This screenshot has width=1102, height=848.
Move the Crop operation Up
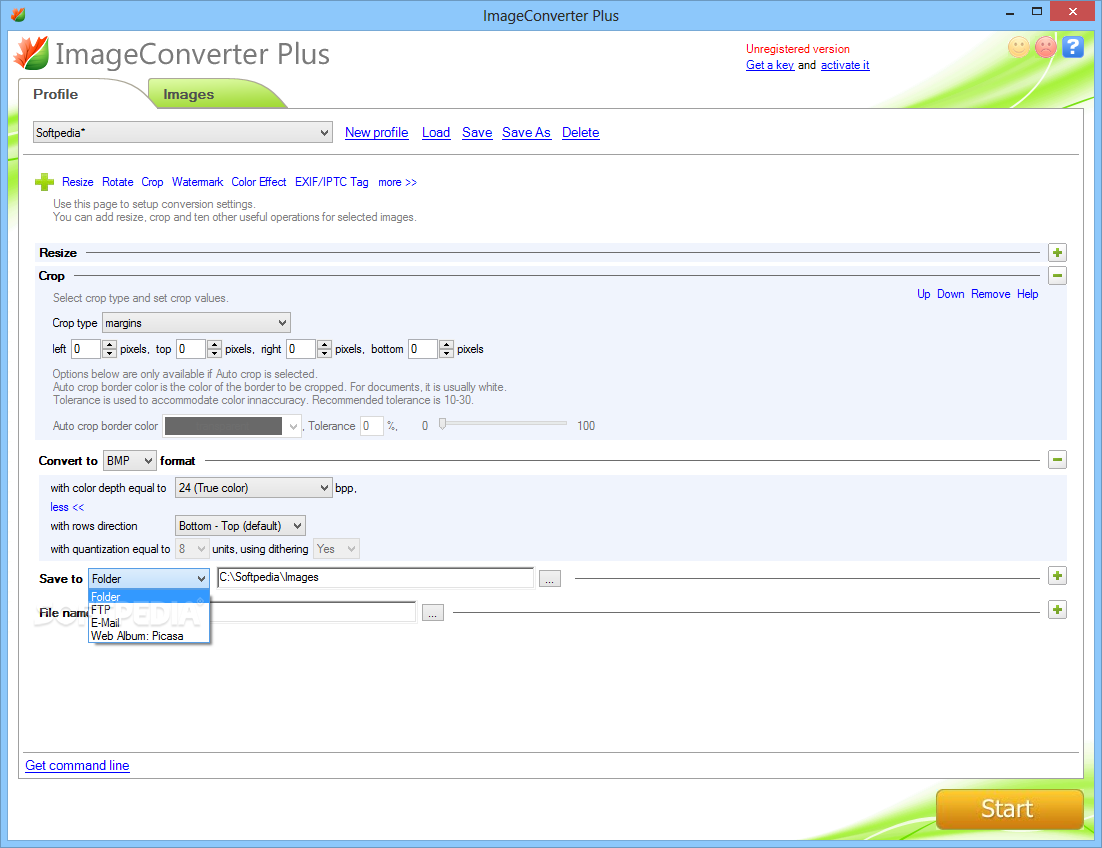923,294
